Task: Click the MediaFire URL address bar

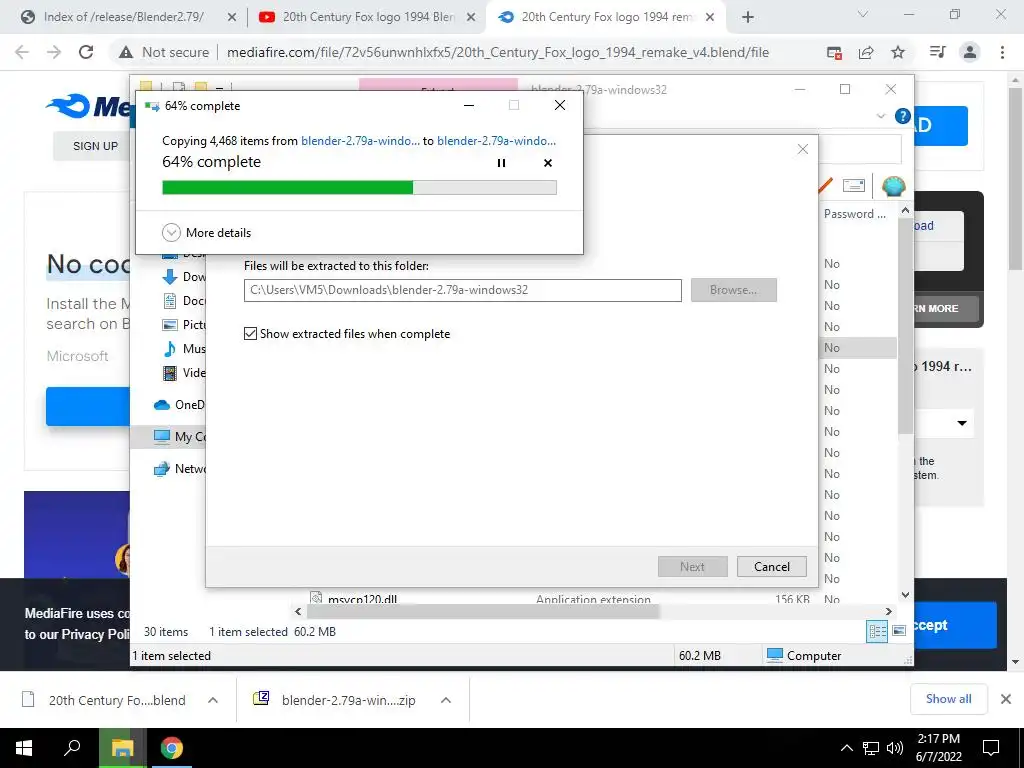Action: (498, 52)
